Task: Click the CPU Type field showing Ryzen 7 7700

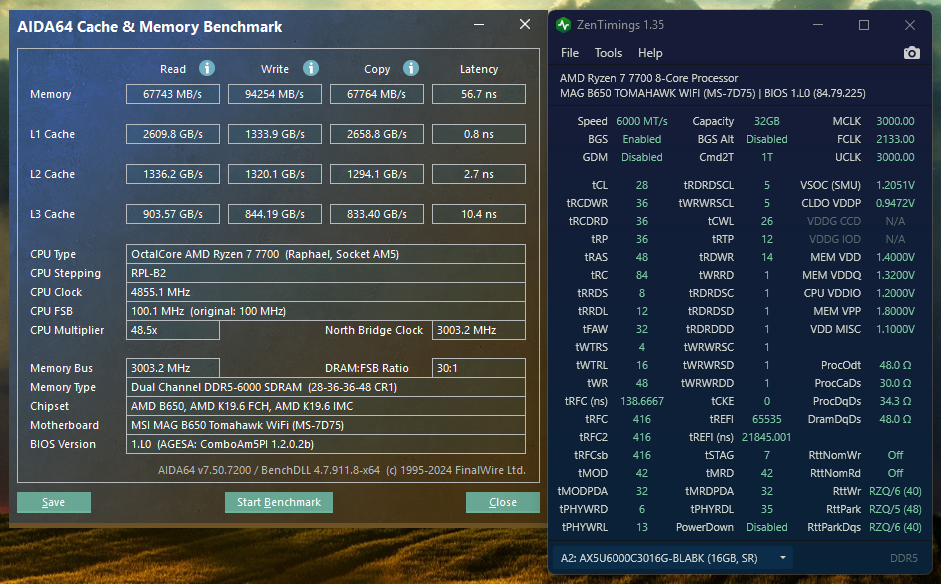Action: pos(326,254)
